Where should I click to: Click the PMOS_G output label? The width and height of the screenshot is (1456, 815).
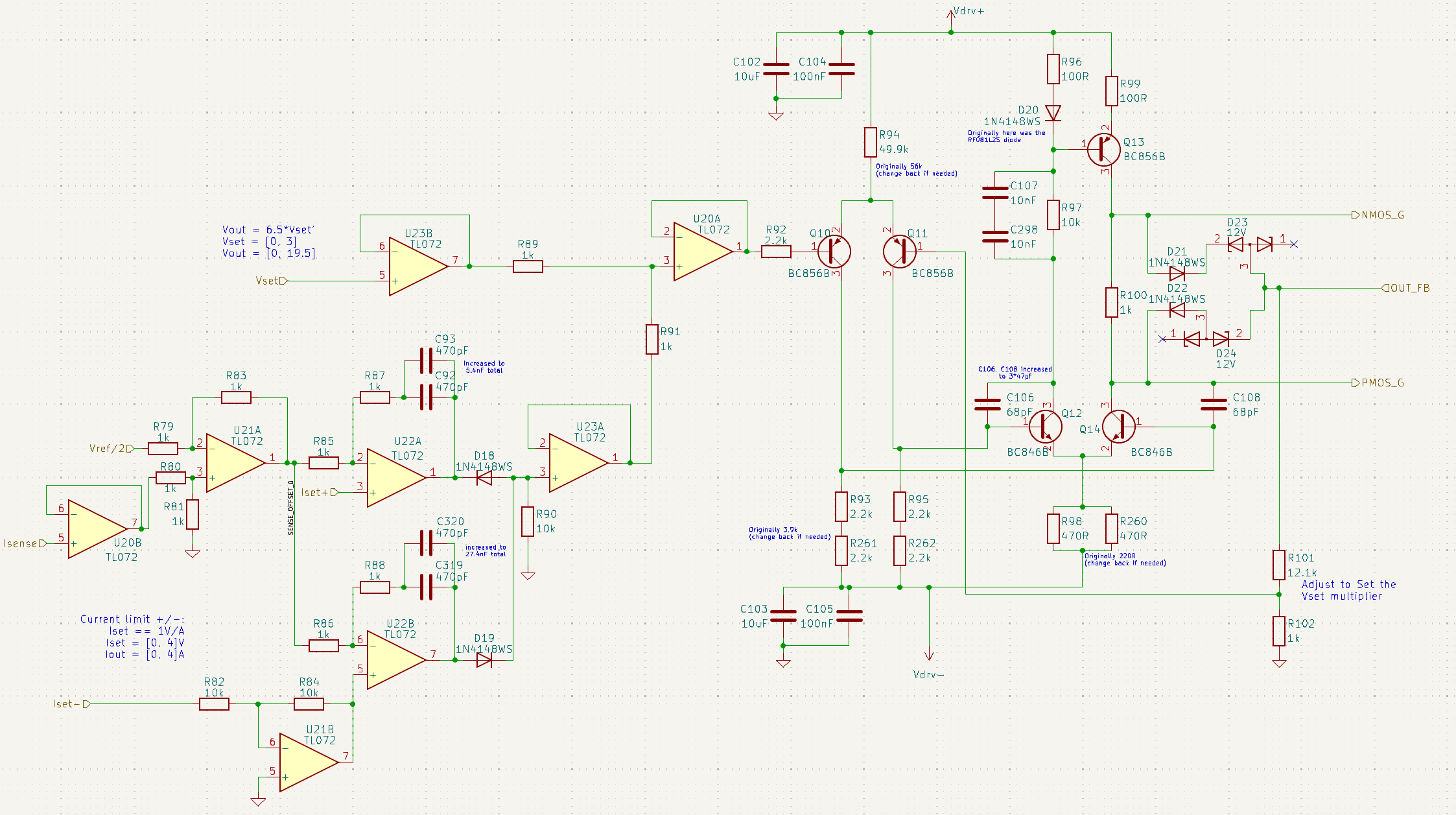point(1382,383)
